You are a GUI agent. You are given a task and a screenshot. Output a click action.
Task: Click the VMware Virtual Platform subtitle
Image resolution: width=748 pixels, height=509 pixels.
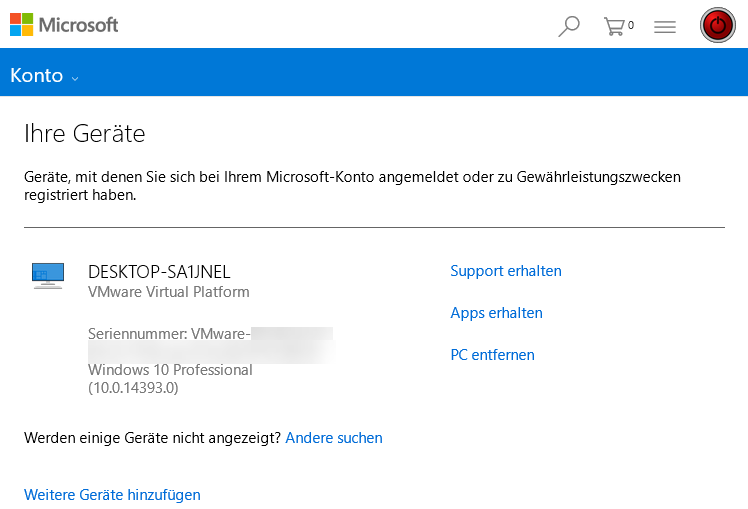click(x=169, y=292)
